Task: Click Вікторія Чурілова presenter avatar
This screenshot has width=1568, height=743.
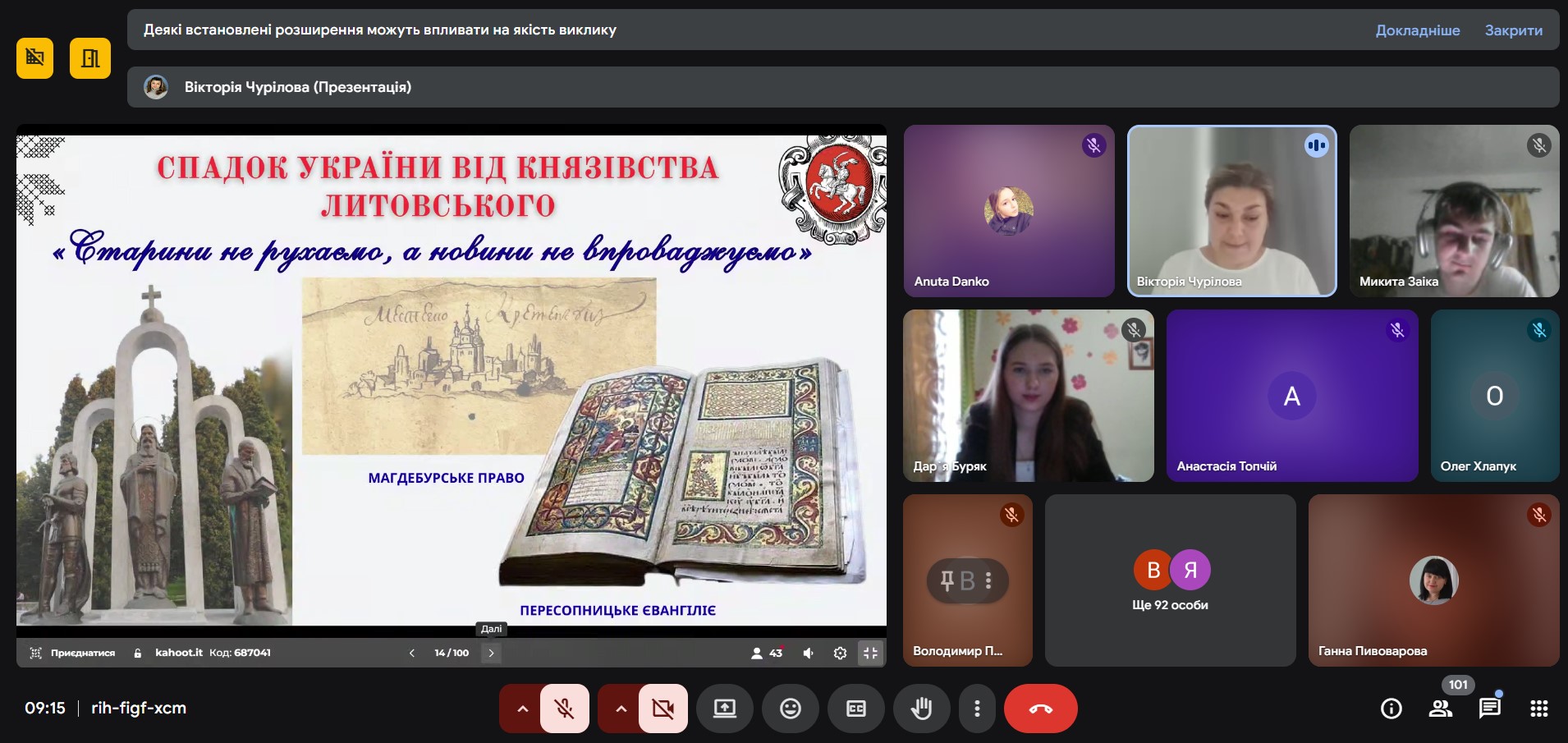Action: tap(156, 87)
